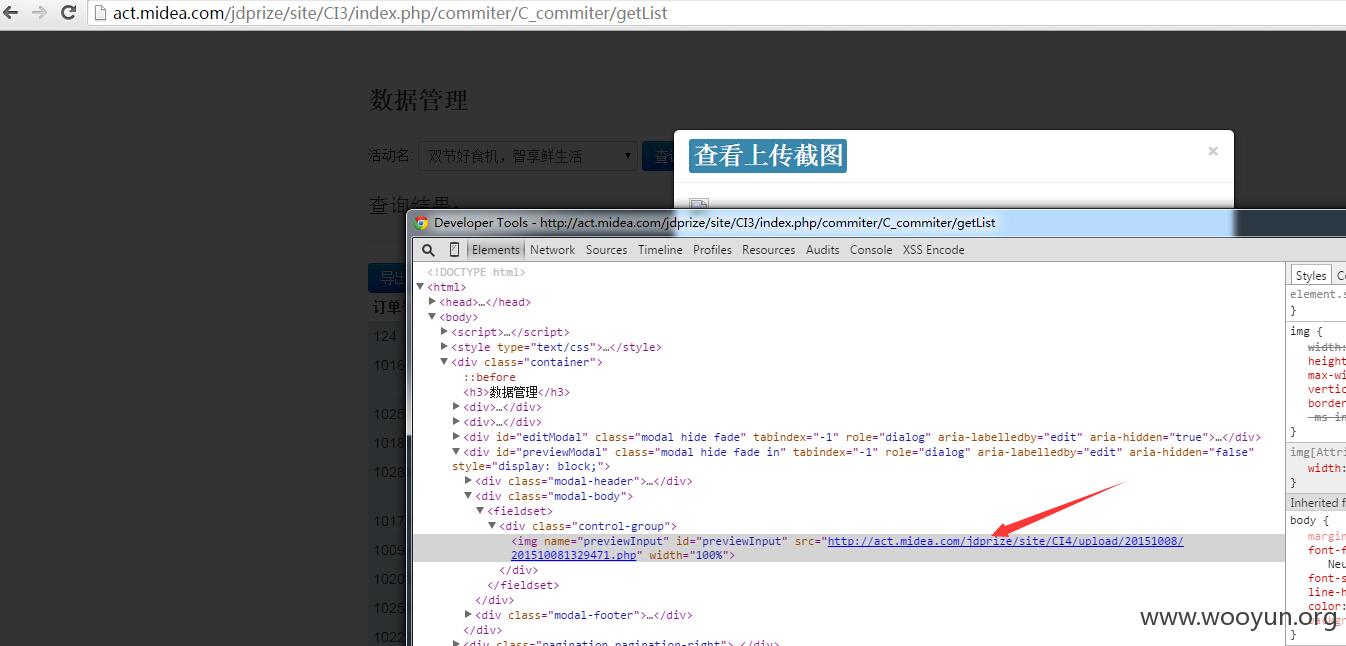This screenshot has height=646, width=1346.
Task: Click the body { selector in Styles pane
Action: tap(1309, 520)
